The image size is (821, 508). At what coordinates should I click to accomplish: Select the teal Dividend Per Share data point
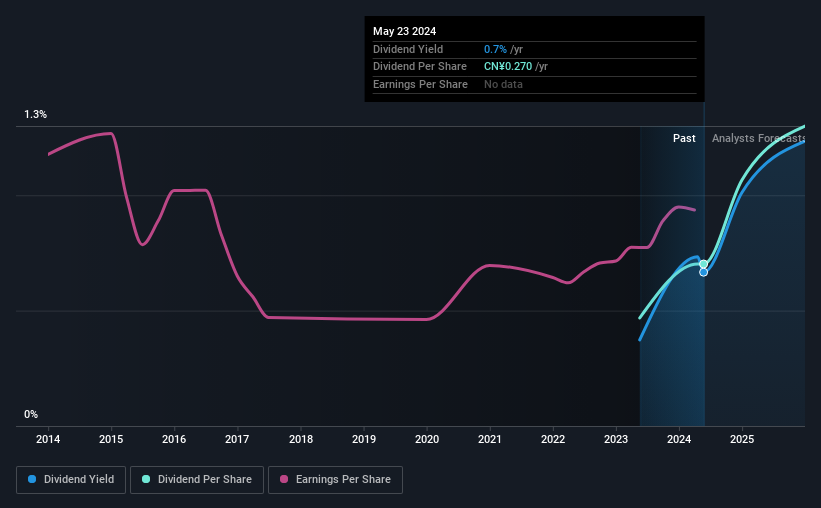[704, 264]
